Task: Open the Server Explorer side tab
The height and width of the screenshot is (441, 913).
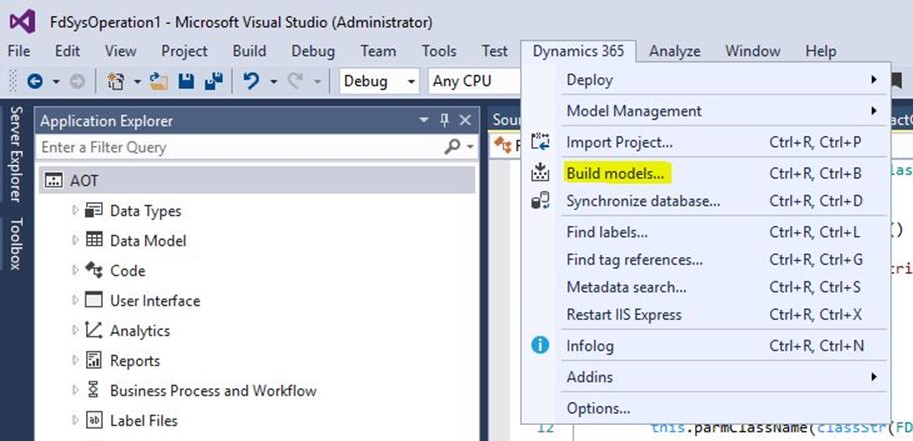Action: coord(16,154)
